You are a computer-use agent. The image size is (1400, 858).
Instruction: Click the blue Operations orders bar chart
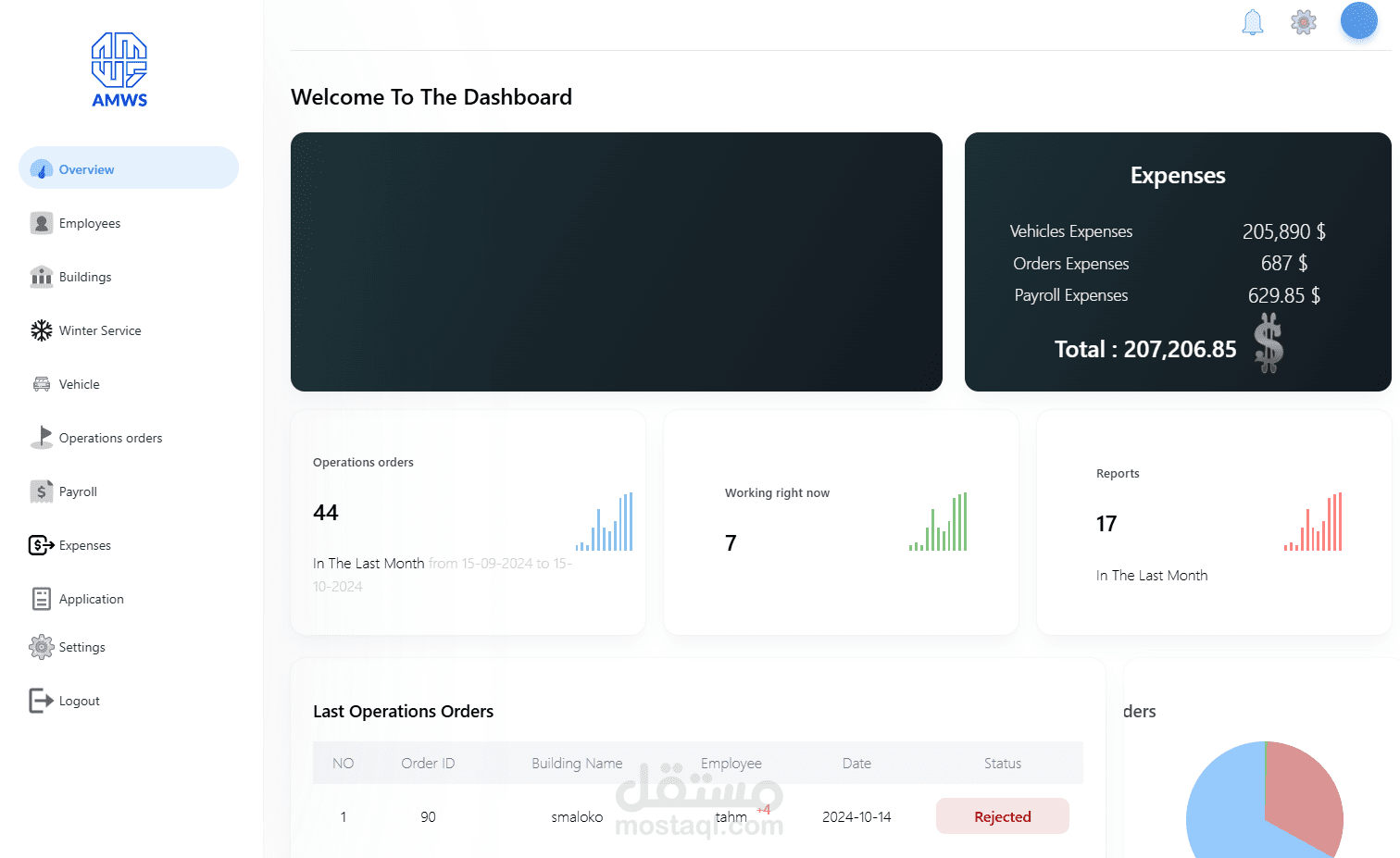(604, 522)
